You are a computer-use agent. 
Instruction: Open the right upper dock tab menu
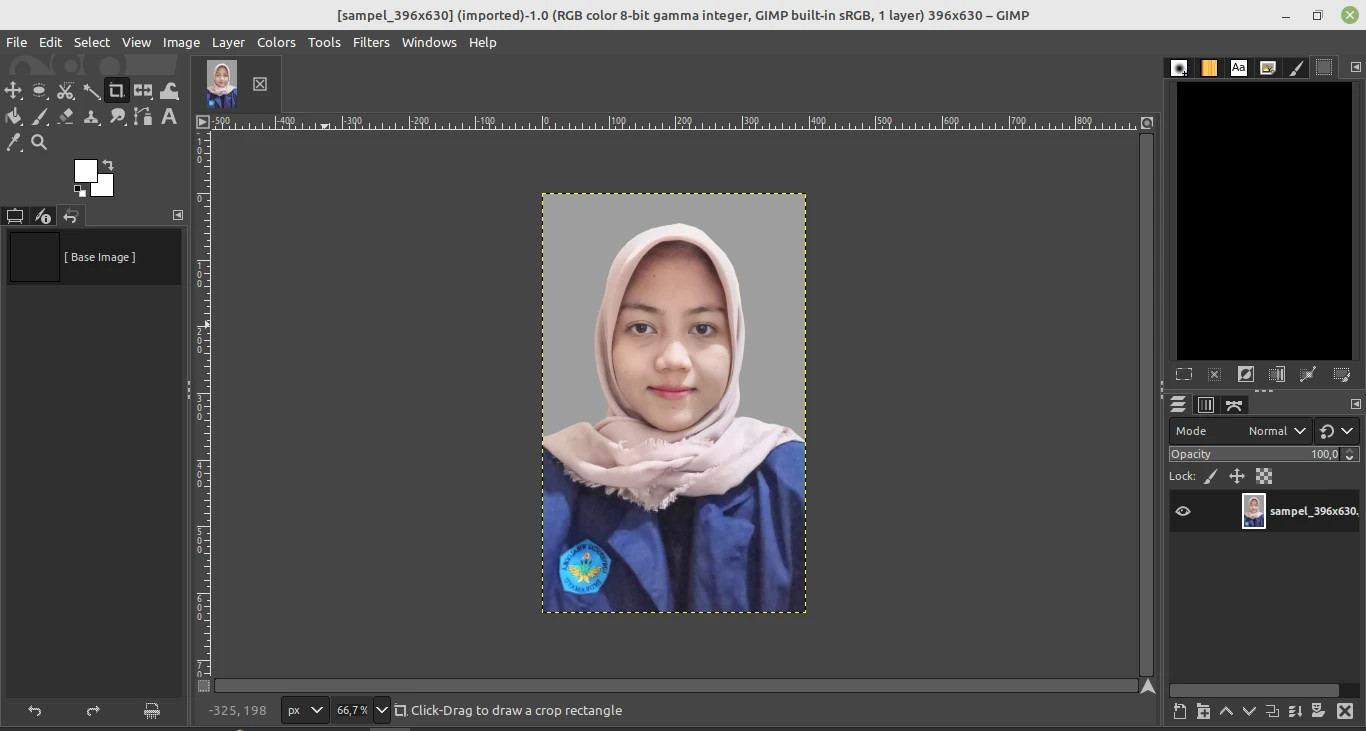(1356, 67)
